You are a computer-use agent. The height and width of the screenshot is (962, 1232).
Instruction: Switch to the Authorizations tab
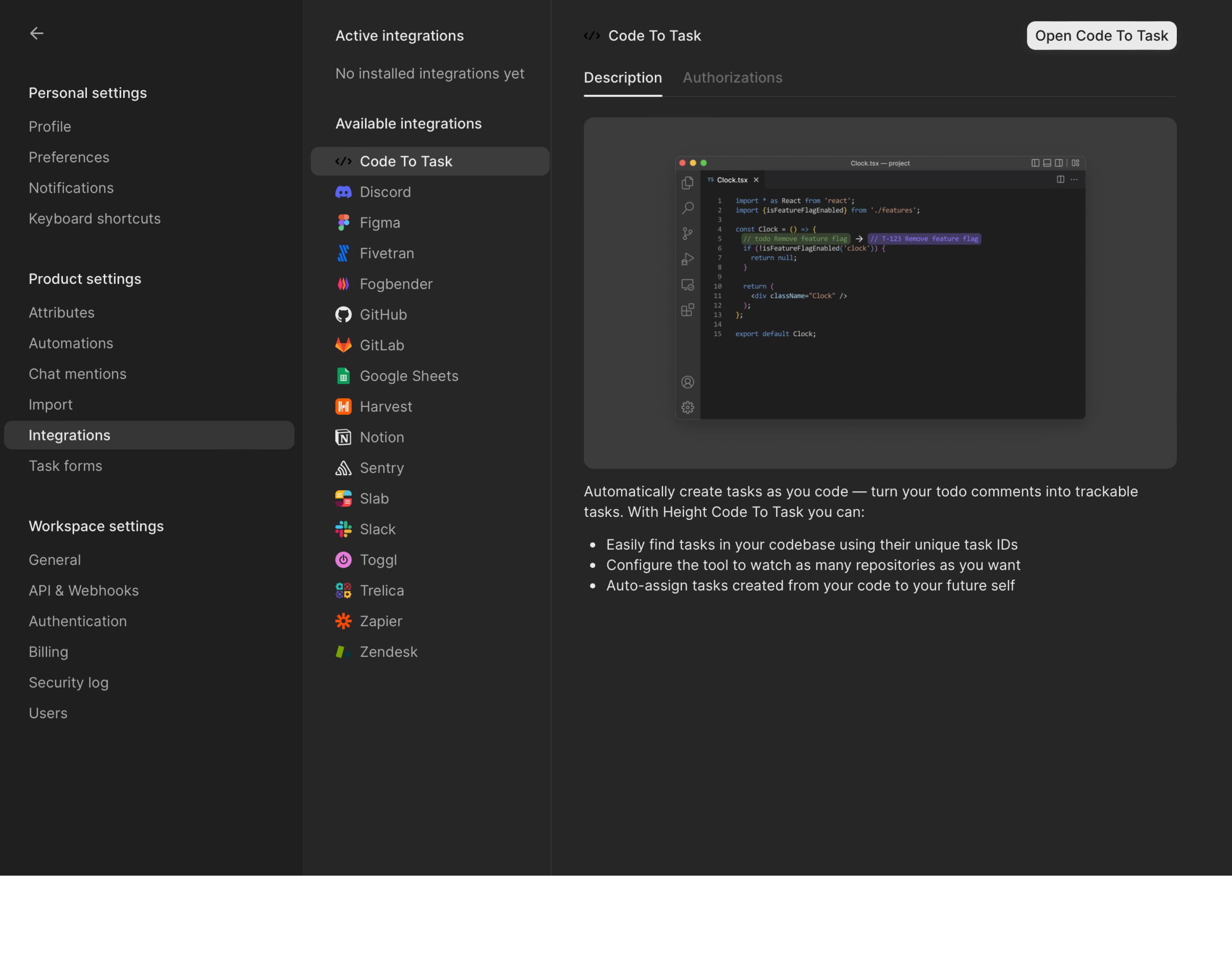pyautogui.click(x=732, y=78)
